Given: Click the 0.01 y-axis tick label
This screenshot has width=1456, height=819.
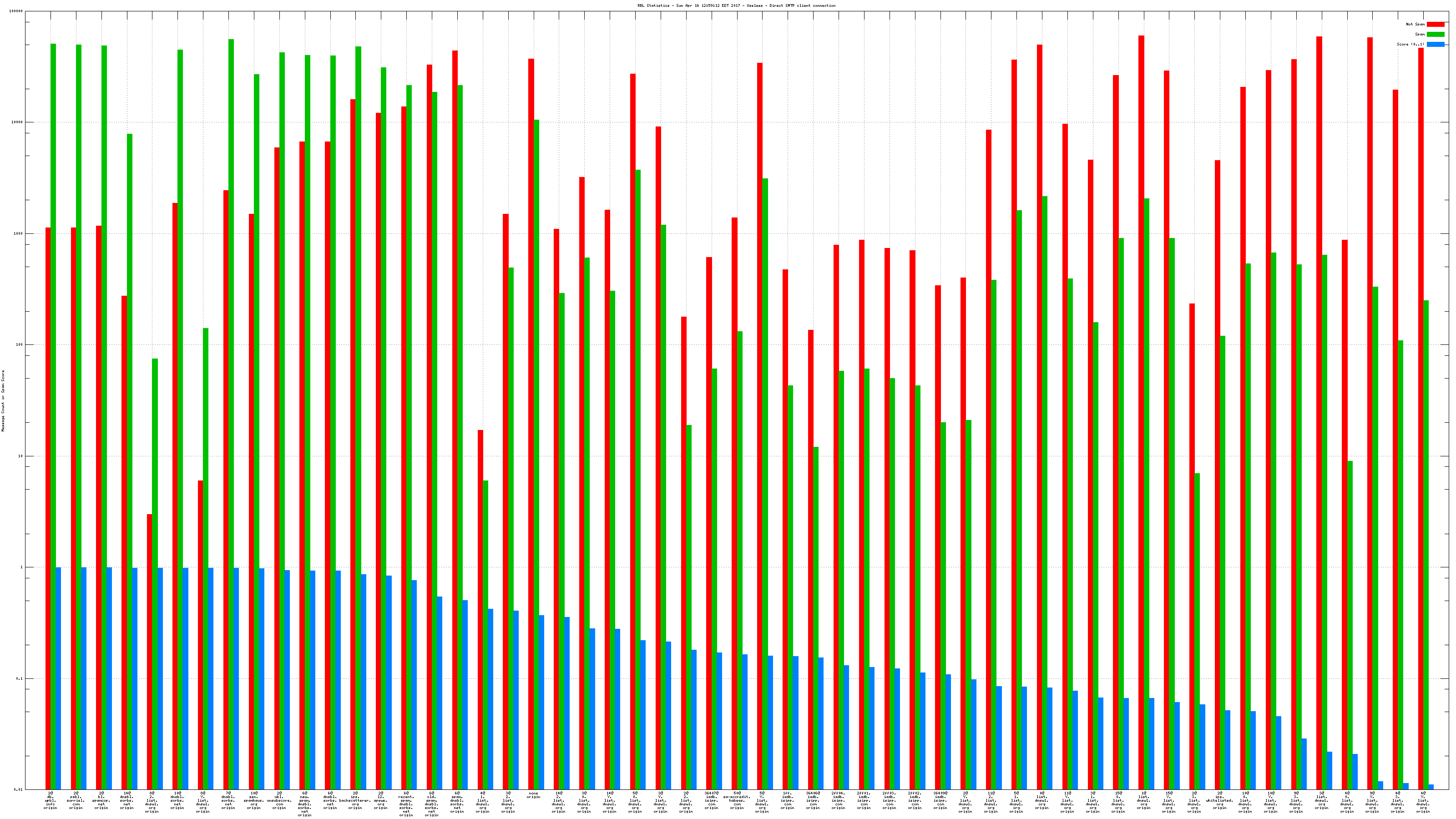Looking at the screenshot, I should click(x=18, y=789).
